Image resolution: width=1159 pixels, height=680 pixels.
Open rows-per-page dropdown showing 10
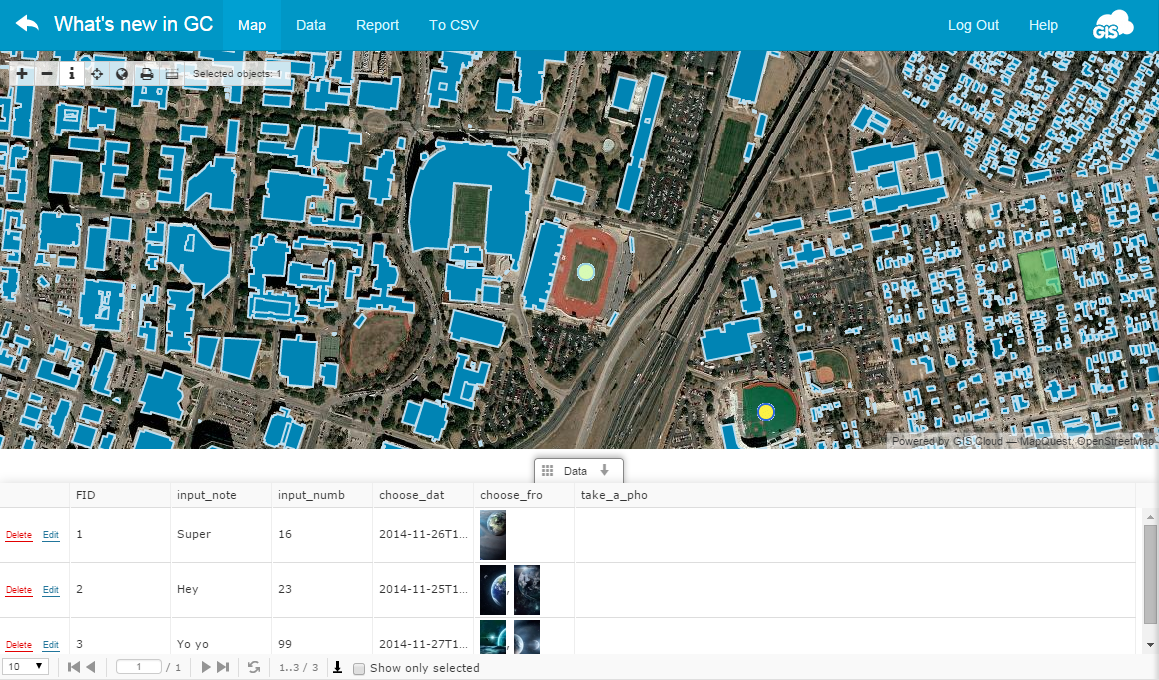pos(26,666)
